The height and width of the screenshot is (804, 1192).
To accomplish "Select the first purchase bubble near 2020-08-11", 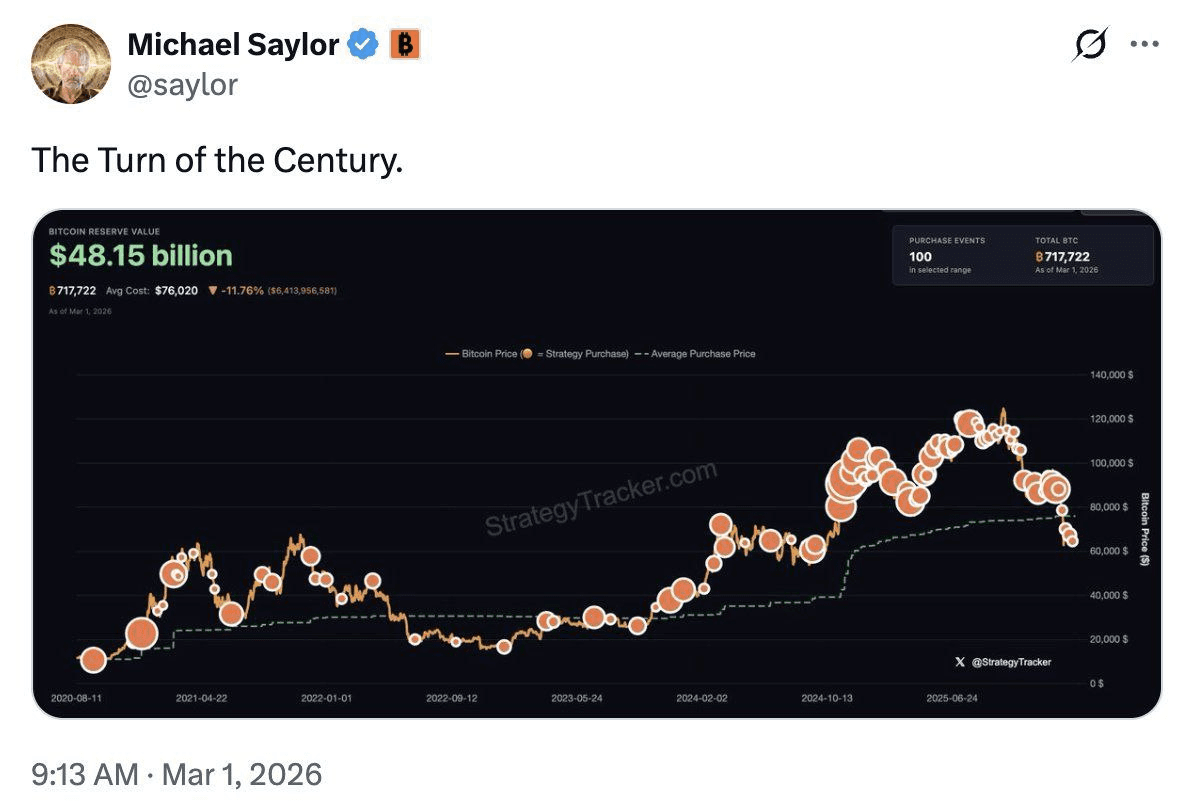I will (93, 660).
